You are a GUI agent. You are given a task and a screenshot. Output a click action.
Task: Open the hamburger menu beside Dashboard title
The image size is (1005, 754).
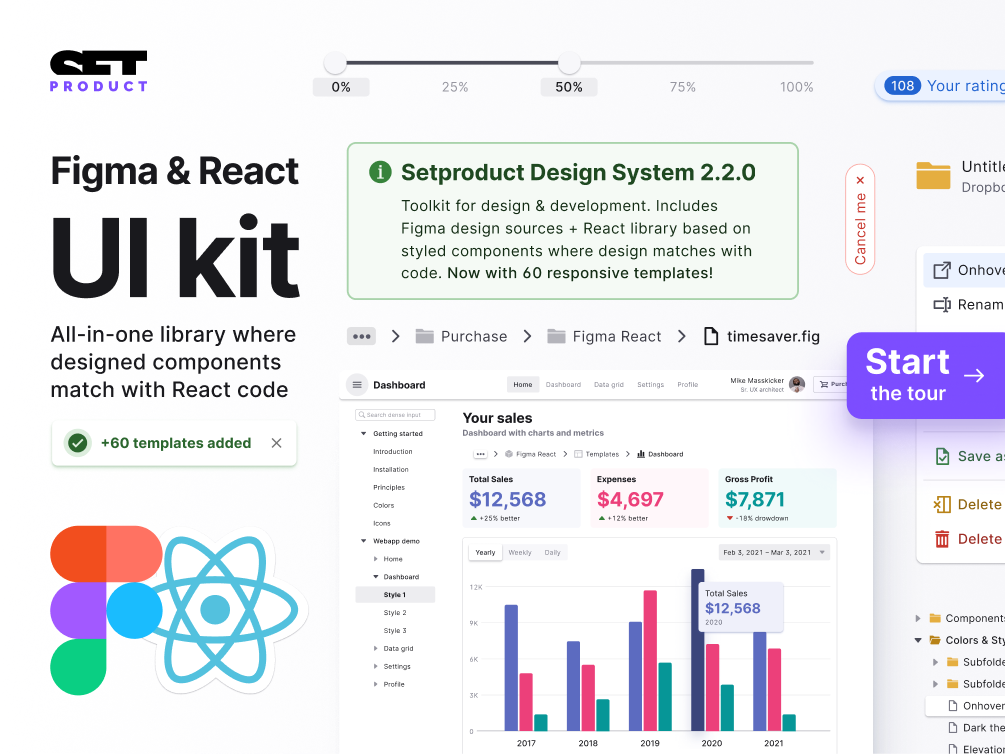pos(357,385)
